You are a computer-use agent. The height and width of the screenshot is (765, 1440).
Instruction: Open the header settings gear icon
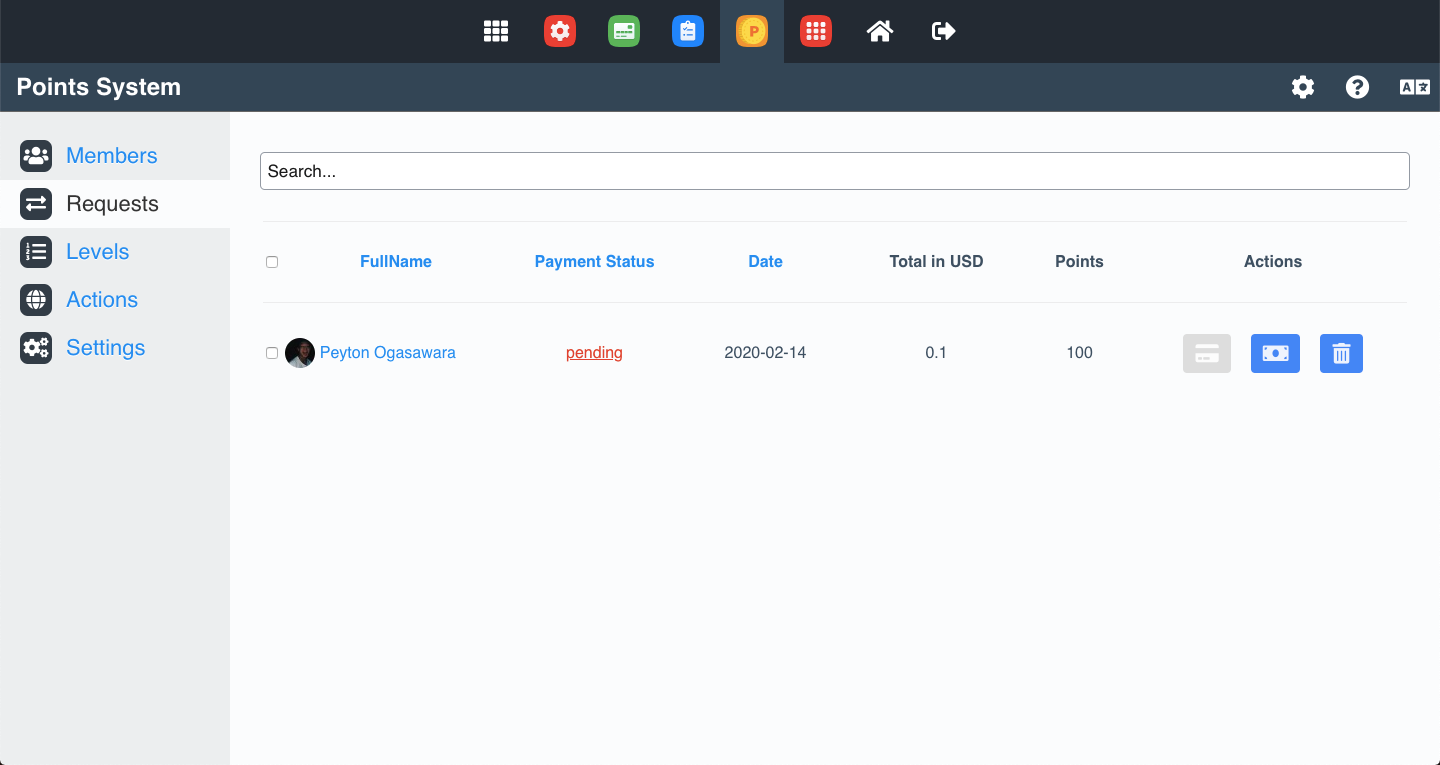click(1303, 87)
